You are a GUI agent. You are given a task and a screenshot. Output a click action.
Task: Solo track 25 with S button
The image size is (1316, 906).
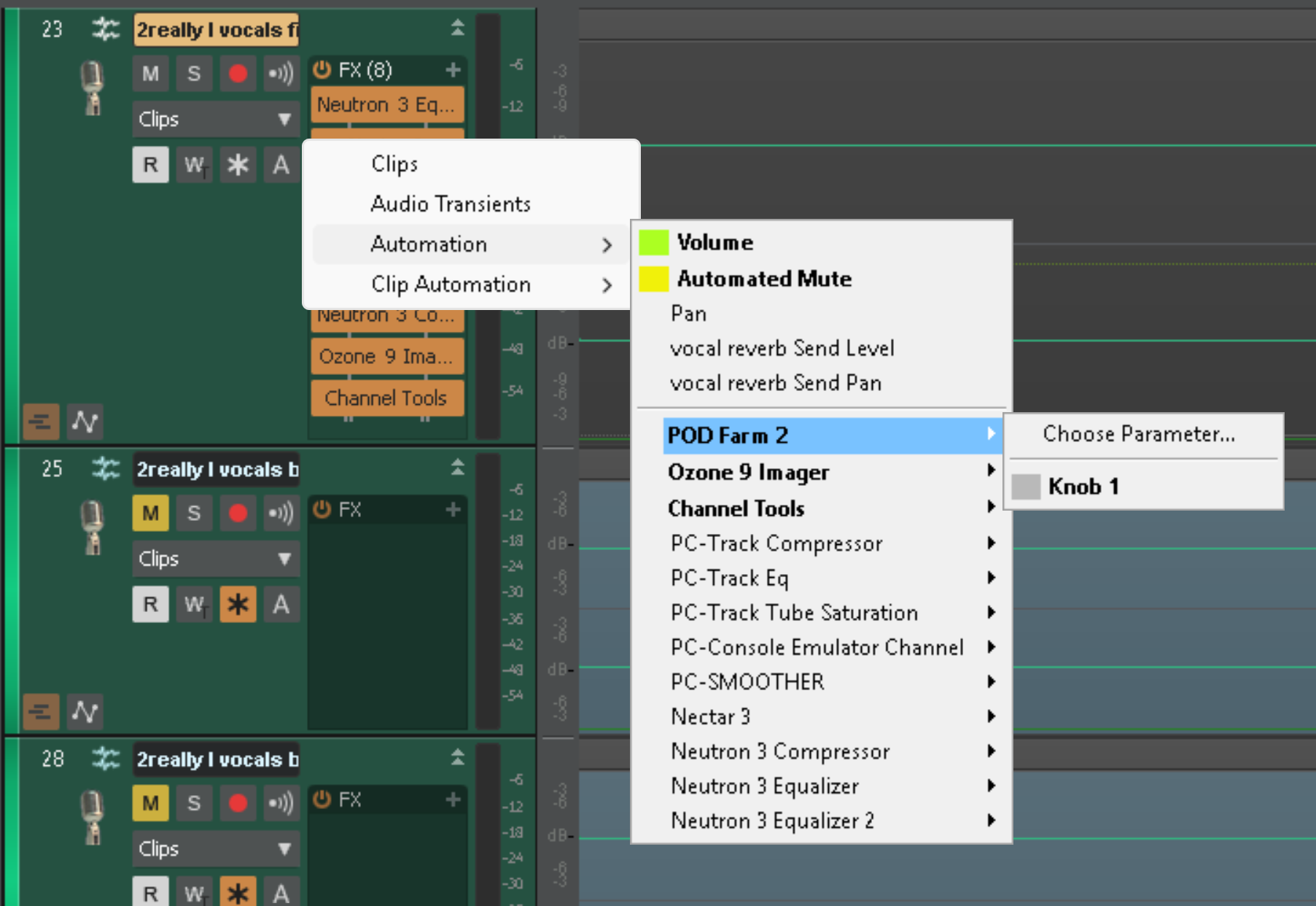[x=194, y=514]
